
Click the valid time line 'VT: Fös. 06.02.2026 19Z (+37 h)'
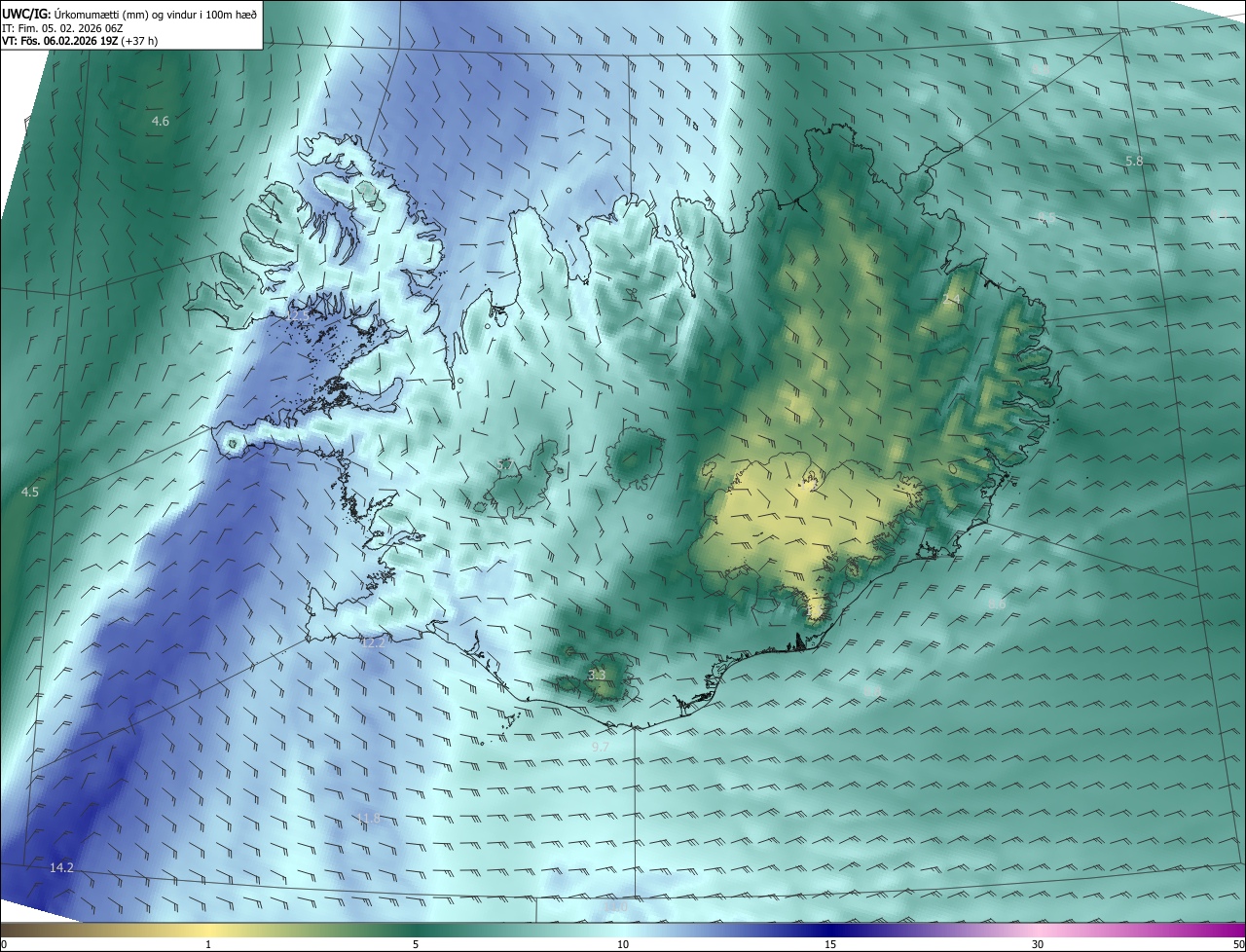tap(80, 41)
